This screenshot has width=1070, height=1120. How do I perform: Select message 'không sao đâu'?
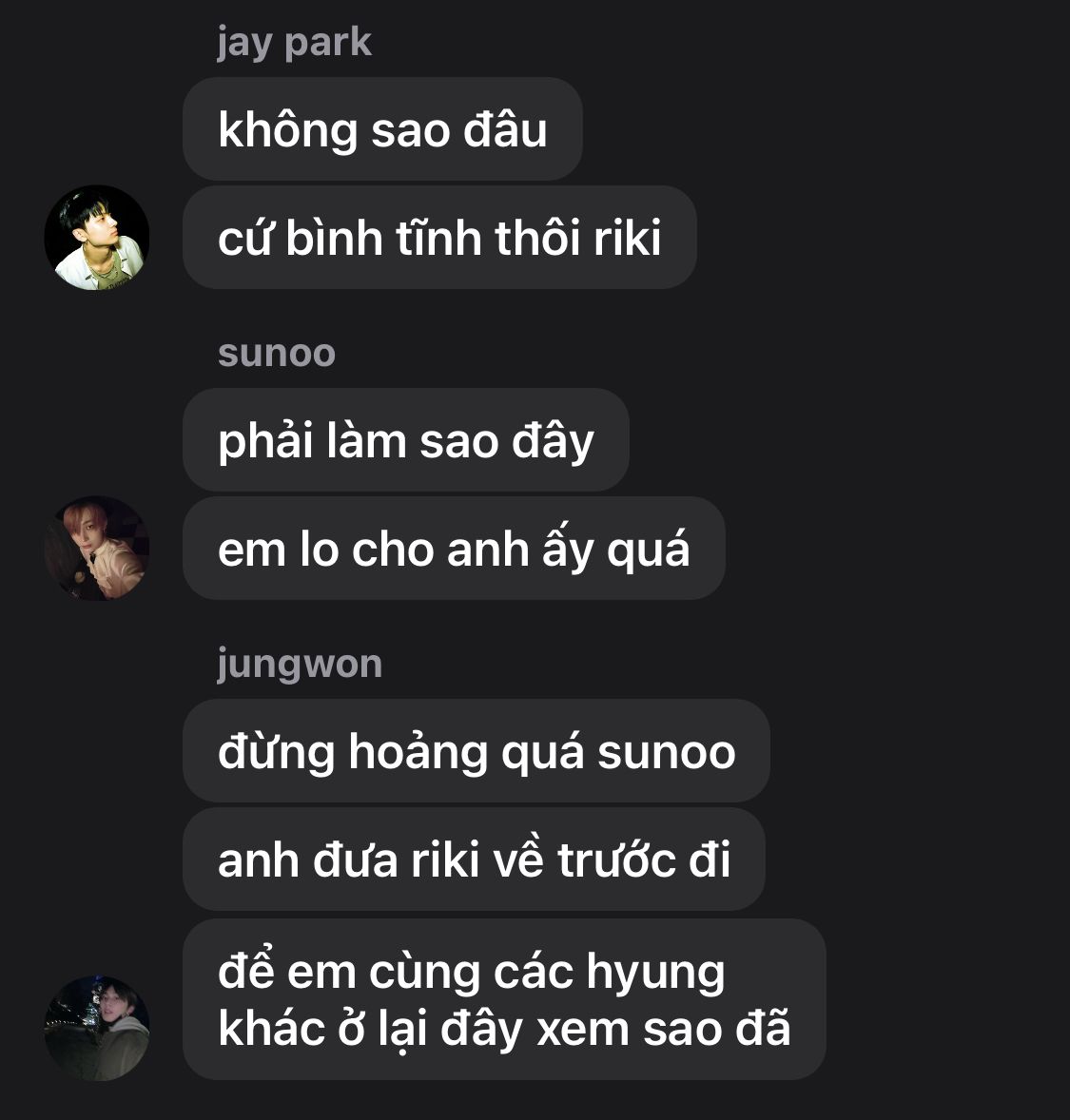382,129
